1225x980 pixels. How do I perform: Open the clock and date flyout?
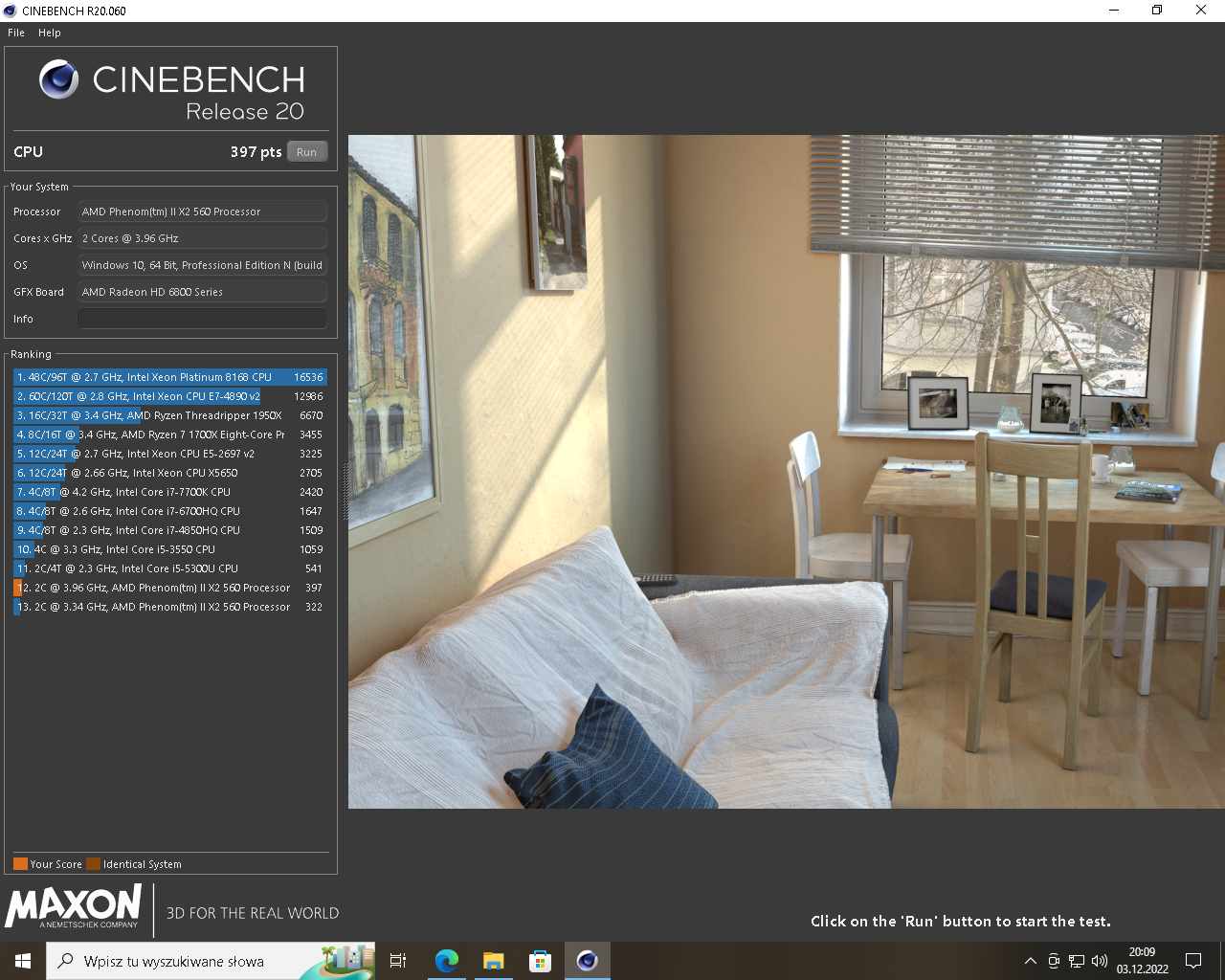tap(1143, 961)
